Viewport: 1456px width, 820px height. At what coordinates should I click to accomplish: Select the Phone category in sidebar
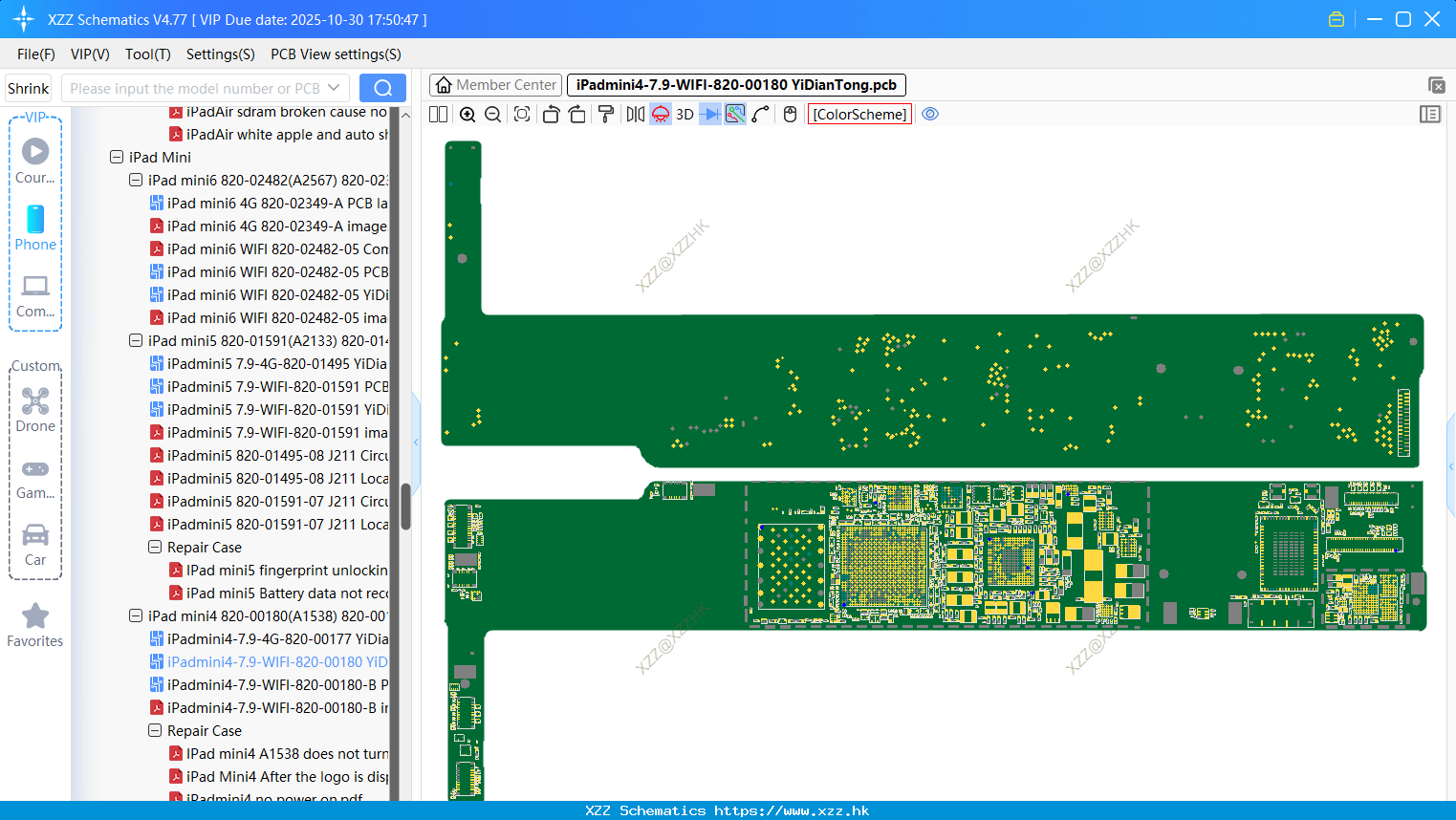tap(35, 227)
